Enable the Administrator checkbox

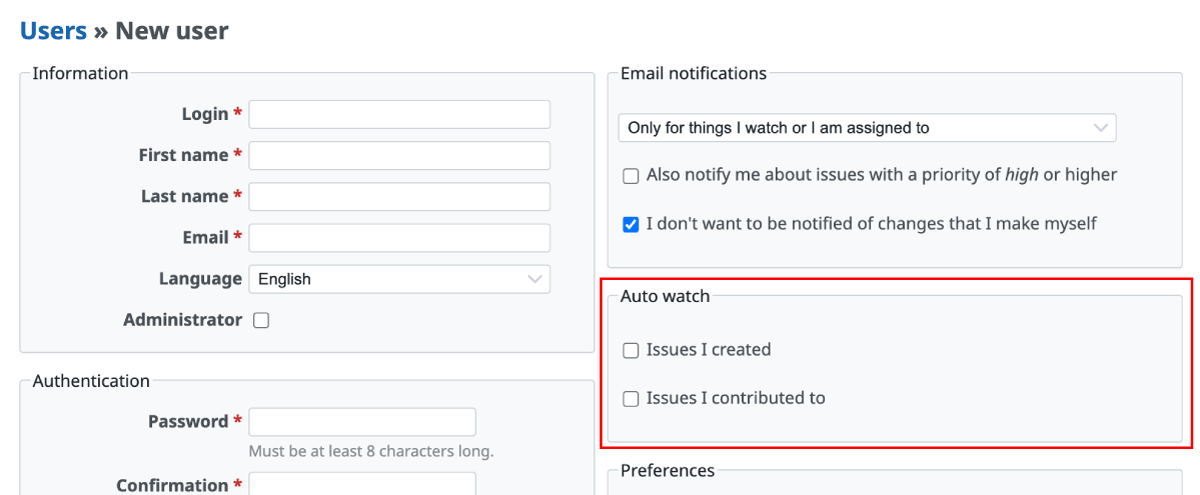pyautogui.click(x=261, y=321)
